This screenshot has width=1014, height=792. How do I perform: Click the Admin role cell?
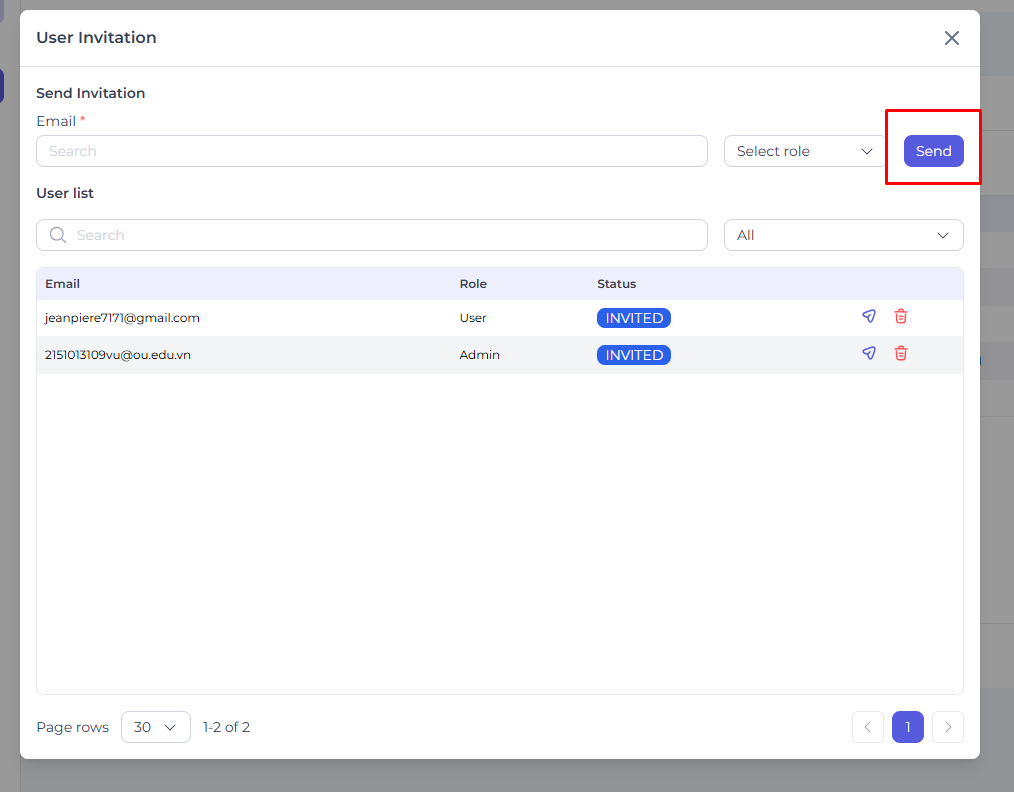(480, 355)
